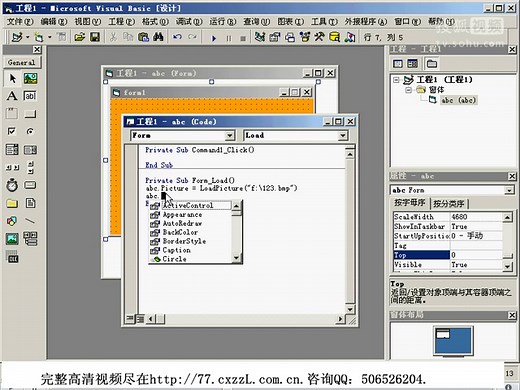
Task: Click the Top property value field
Action: [476, 255]
